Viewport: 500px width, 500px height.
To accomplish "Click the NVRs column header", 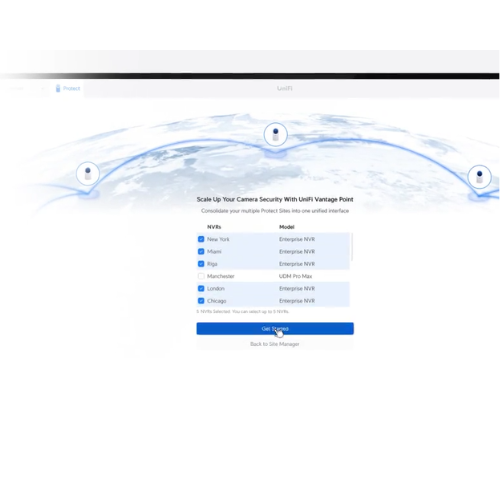I will click(x=214, y=227).
